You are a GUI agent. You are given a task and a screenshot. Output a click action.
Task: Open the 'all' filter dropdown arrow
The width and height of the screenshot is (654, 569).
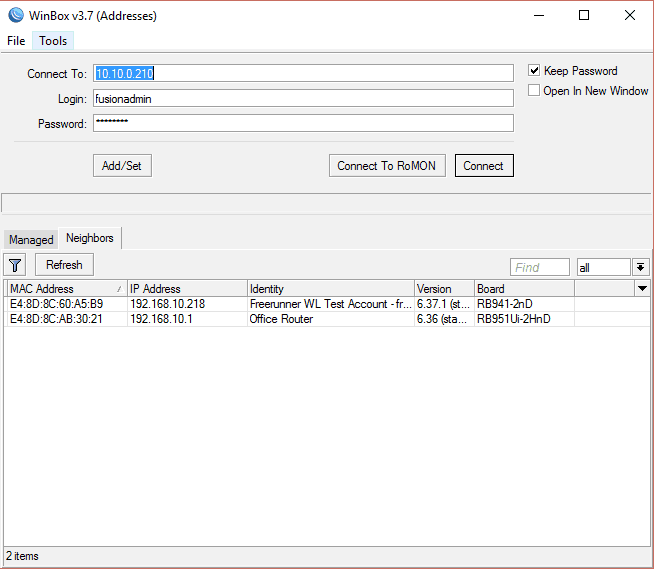tap(641, 267)
